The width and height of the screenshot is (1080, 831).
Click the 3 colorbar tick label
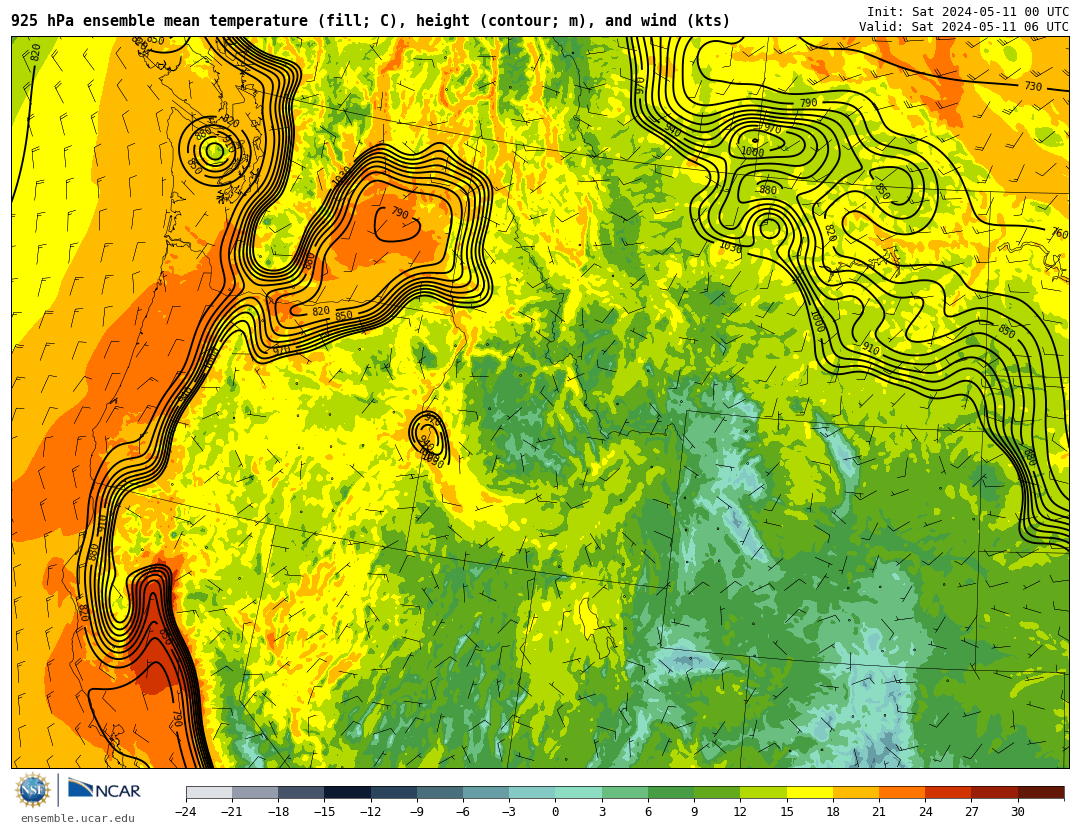point(602,812)
